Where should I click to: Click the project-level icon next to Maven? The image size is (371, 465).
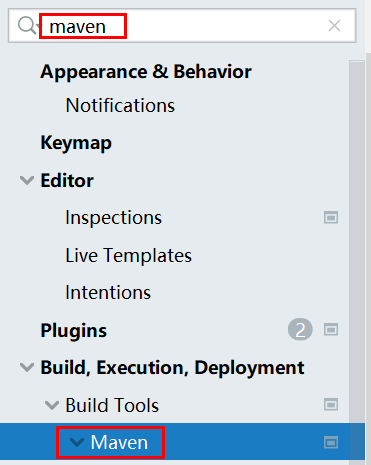click(331, 442)
